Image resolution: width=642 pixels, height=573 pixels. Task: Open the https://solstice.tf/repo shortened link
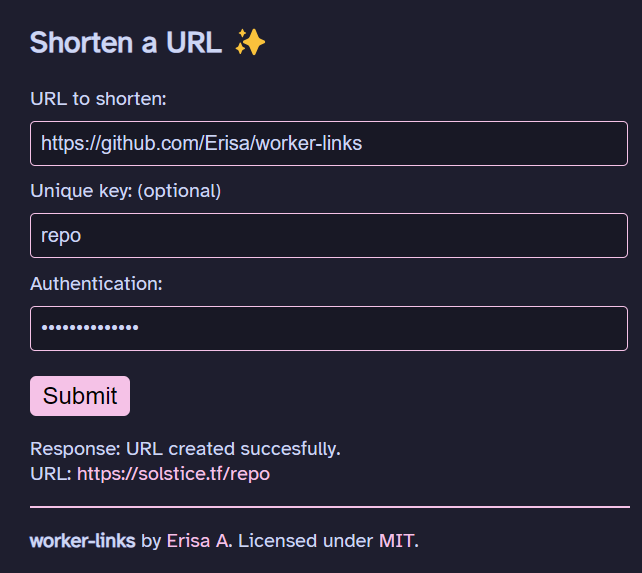click(173, 473)
